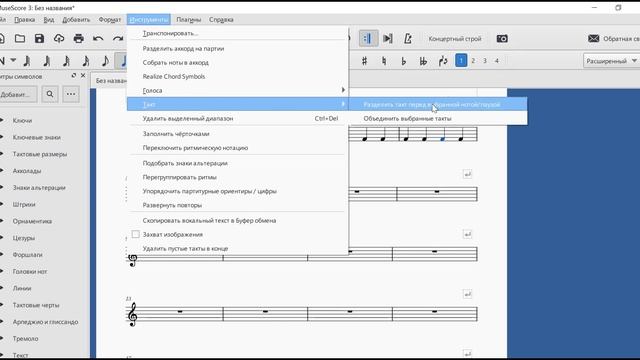Toggle the Захват изображения checkbox
Viewport: 640px width, 360px height.
click(136, 234)
